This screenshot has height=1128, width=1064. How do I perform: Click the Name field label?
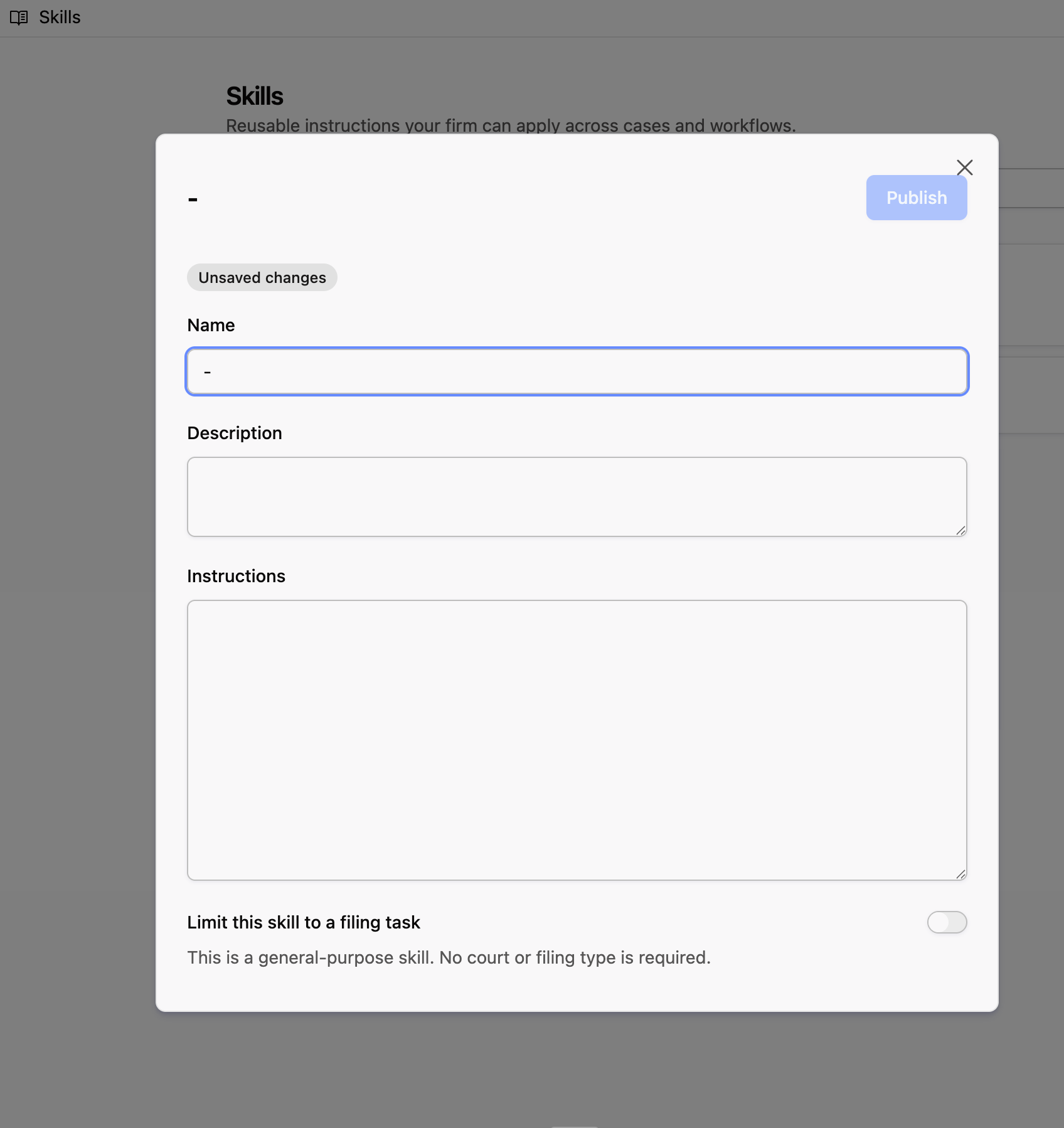(211, 325)
